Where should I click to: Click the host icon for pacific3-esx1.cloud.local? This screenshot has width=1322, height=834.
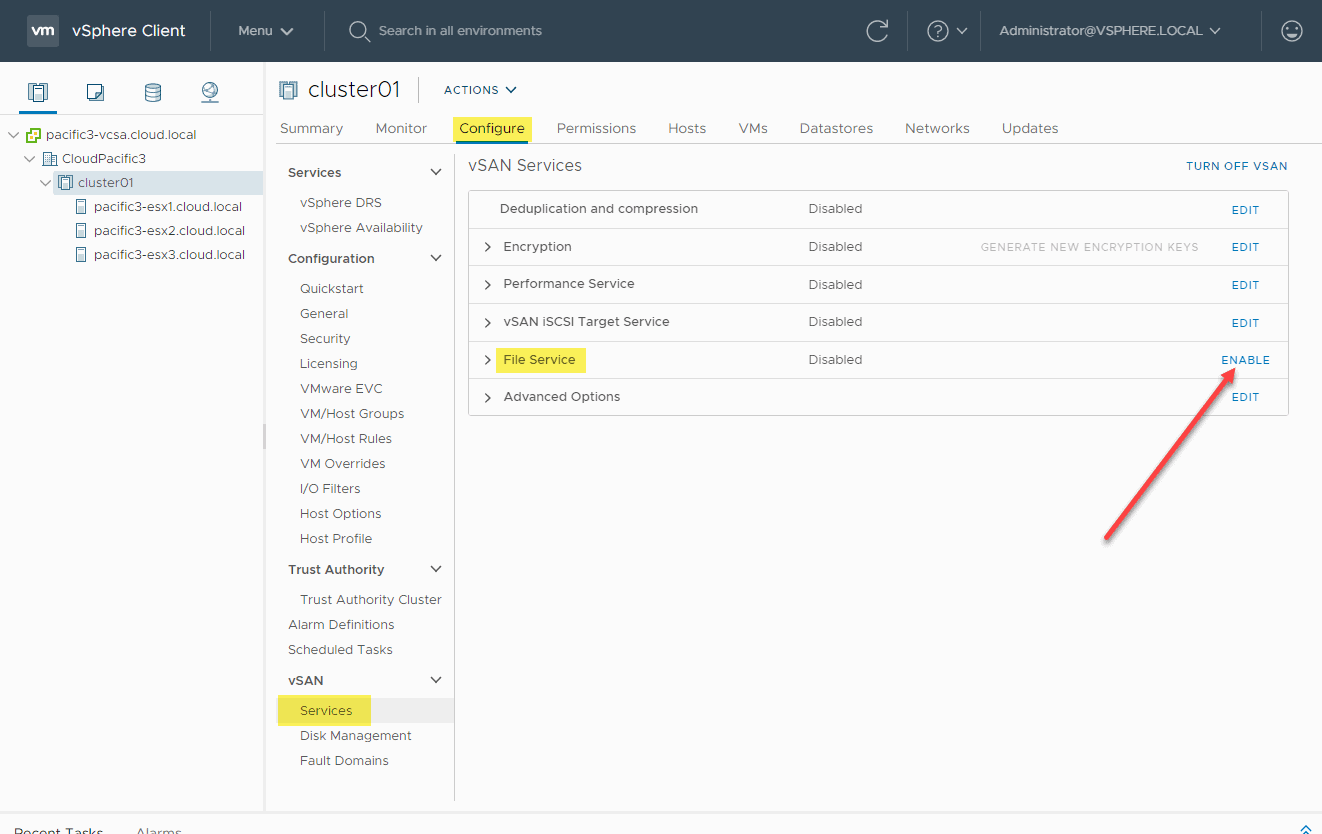(x=83, y=207)
